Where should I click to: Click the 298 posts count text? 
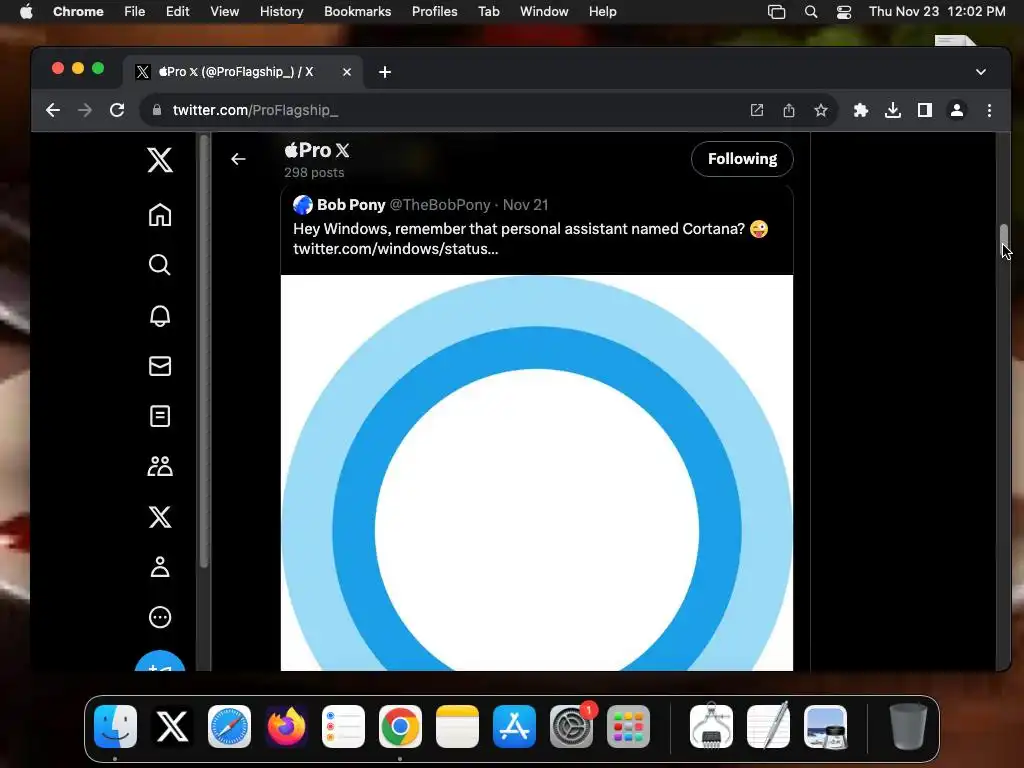click(314, 172)
